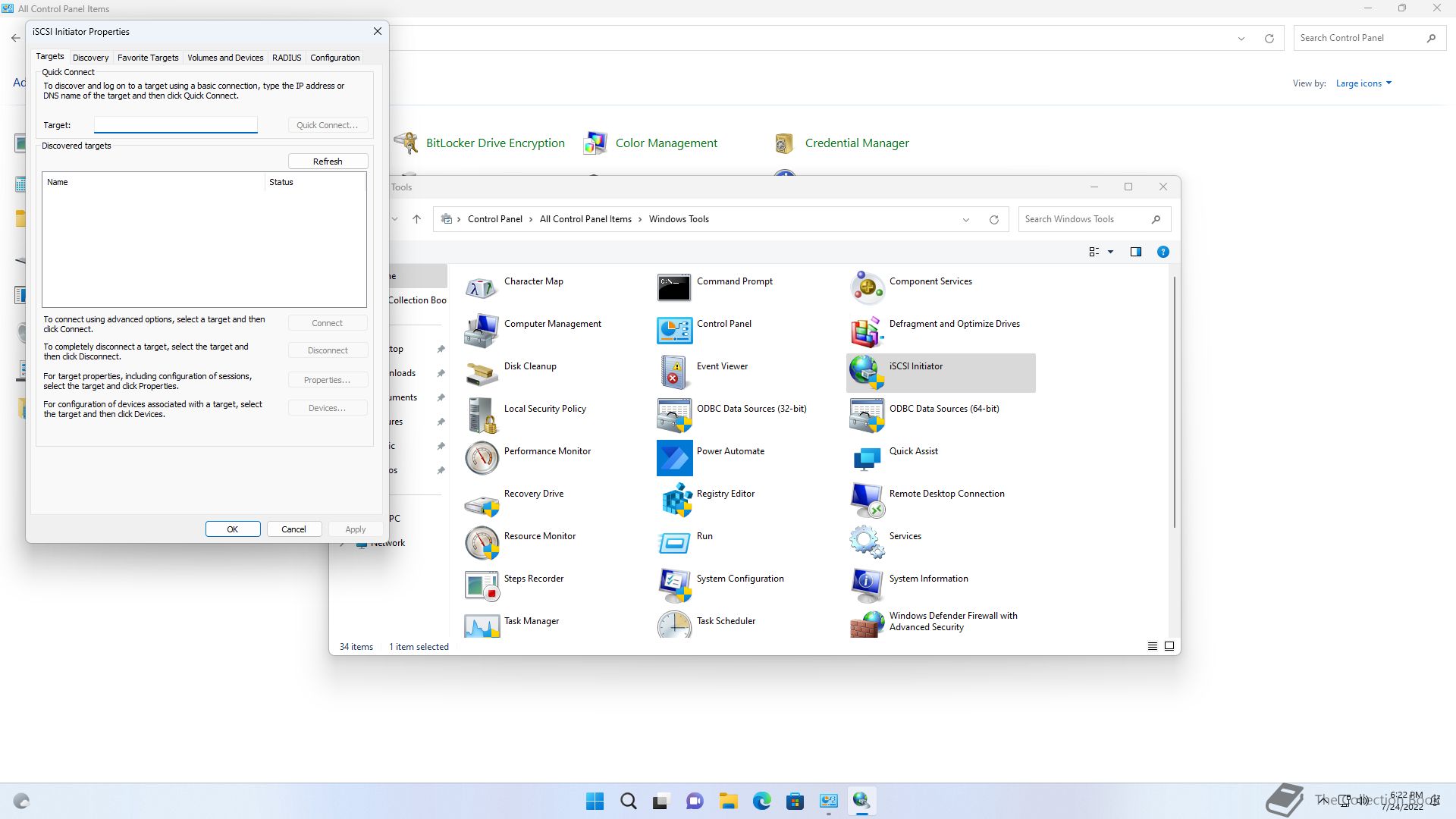
Task: Open Task Scheduler icon
Action: [674, 625]
